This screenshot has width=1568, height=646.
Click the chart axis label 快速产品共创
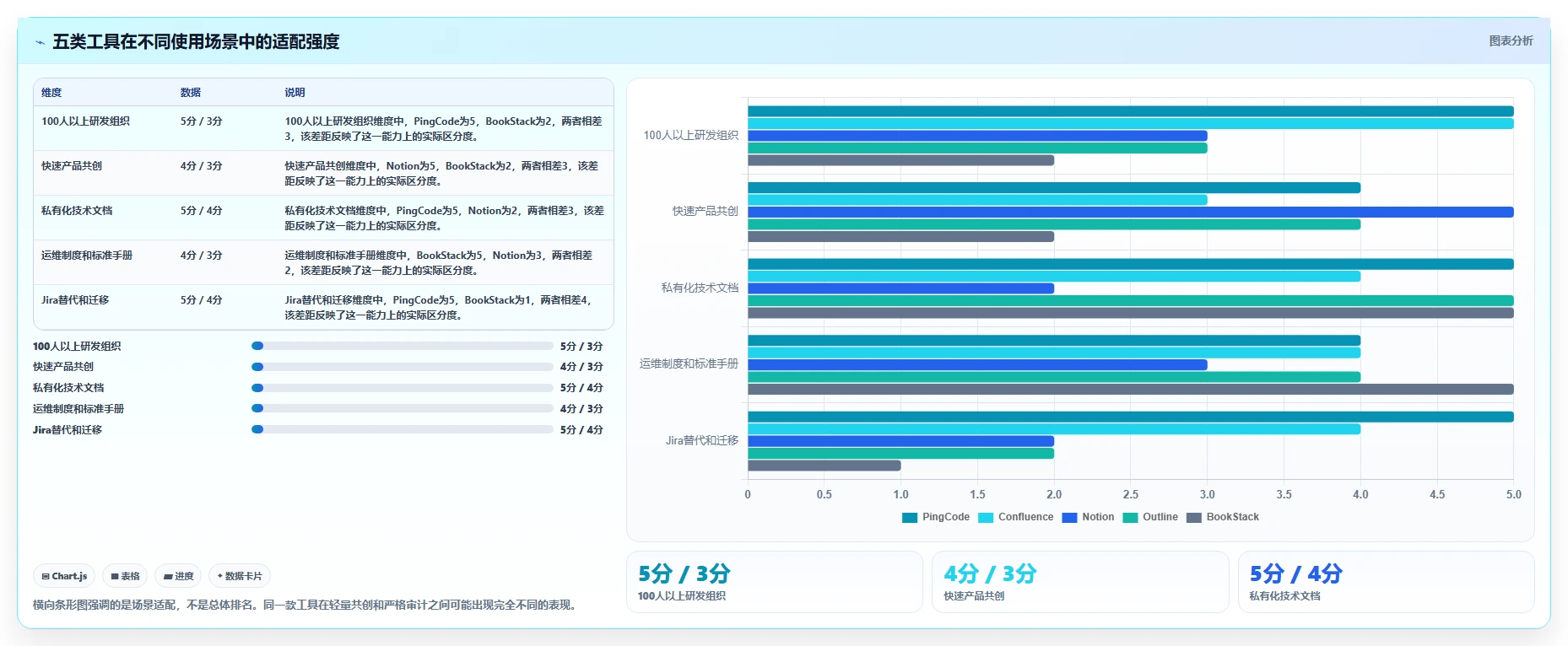pyautogui.click(x=705, y=211)
